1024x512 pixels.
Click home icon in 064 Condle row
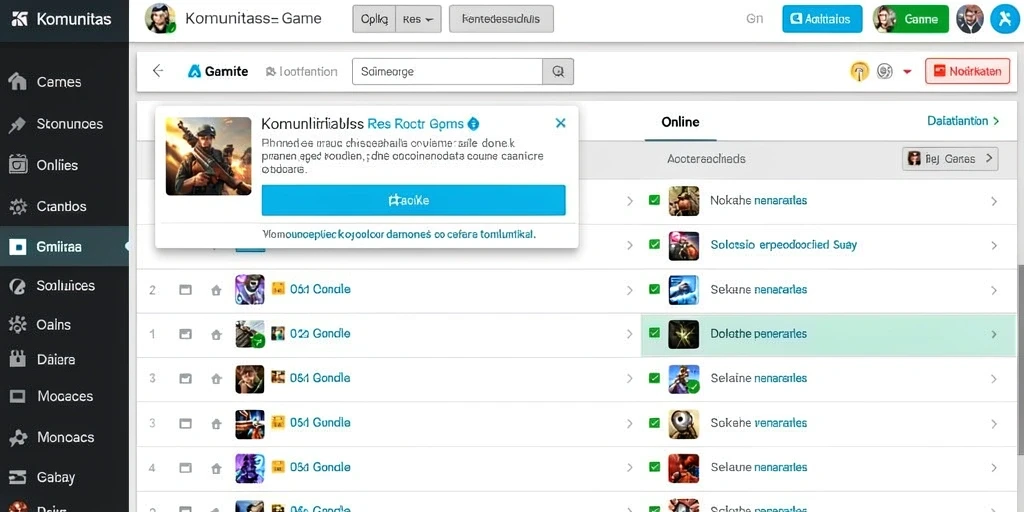click(x=216, y=290)
